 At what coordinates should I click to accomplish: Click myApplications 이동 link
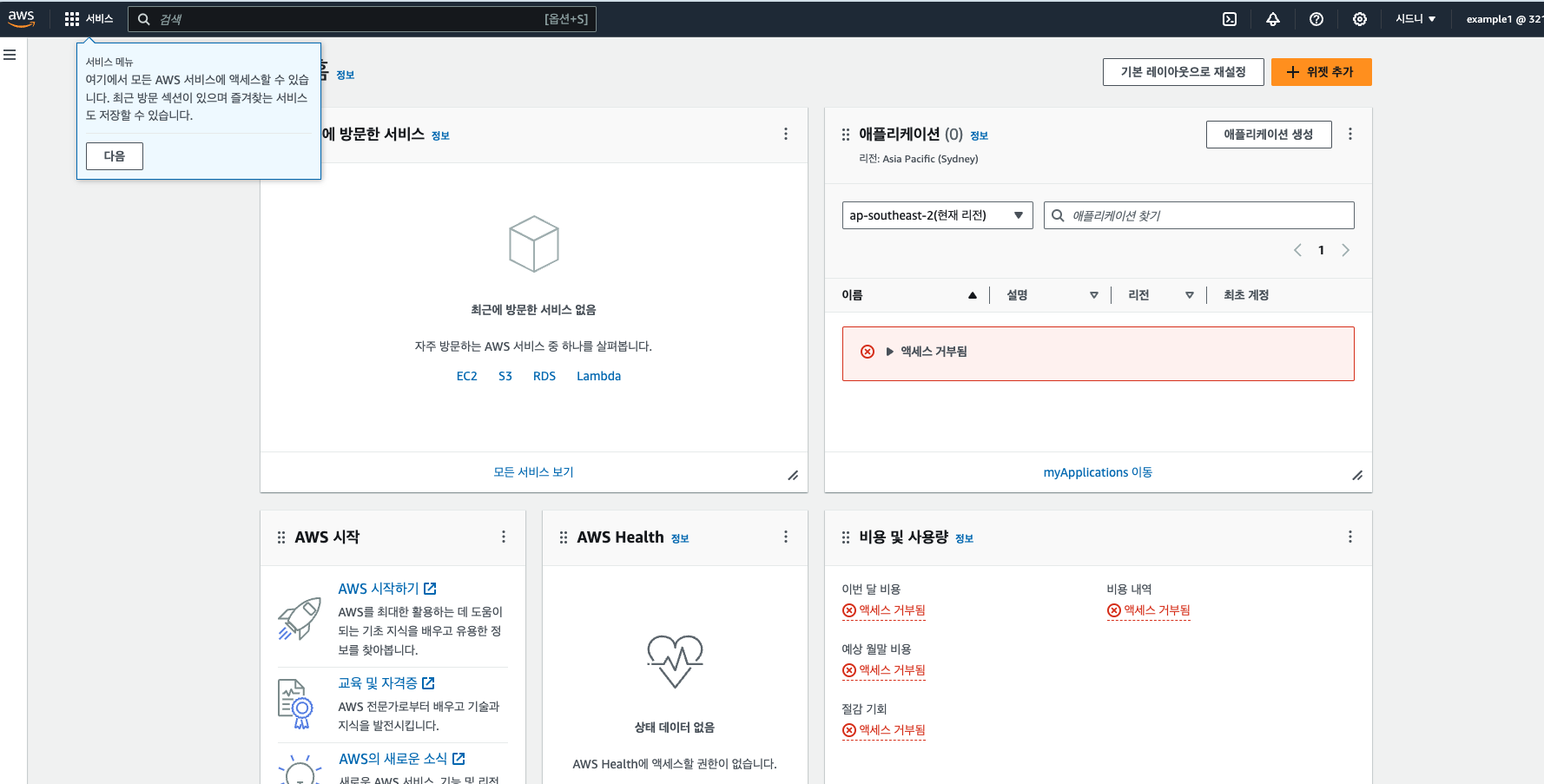1098,472
